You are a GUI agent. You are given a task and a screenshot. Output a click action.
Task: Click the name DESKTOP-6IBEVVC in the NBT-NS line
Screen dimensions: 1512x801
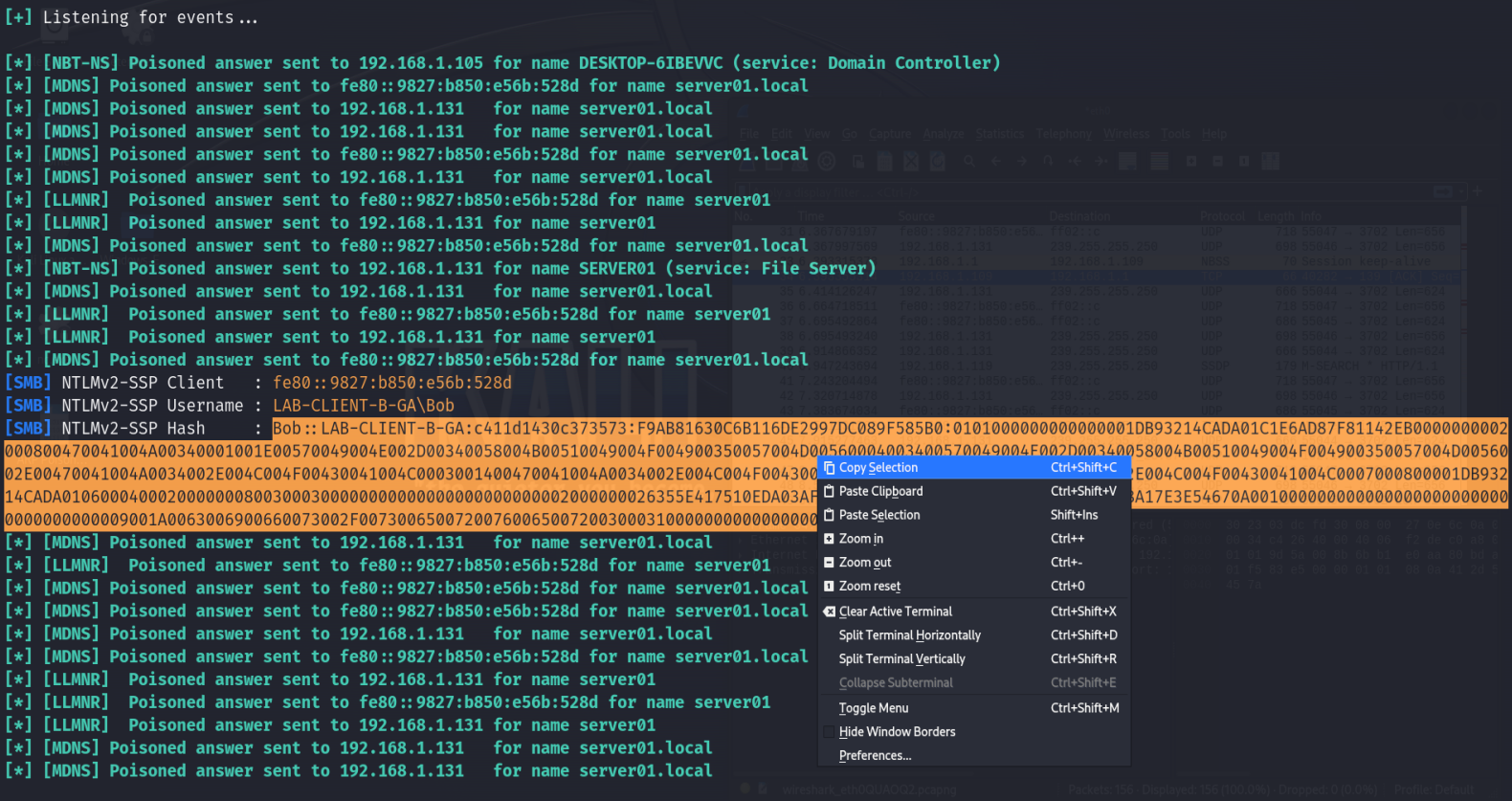point(651,63)
